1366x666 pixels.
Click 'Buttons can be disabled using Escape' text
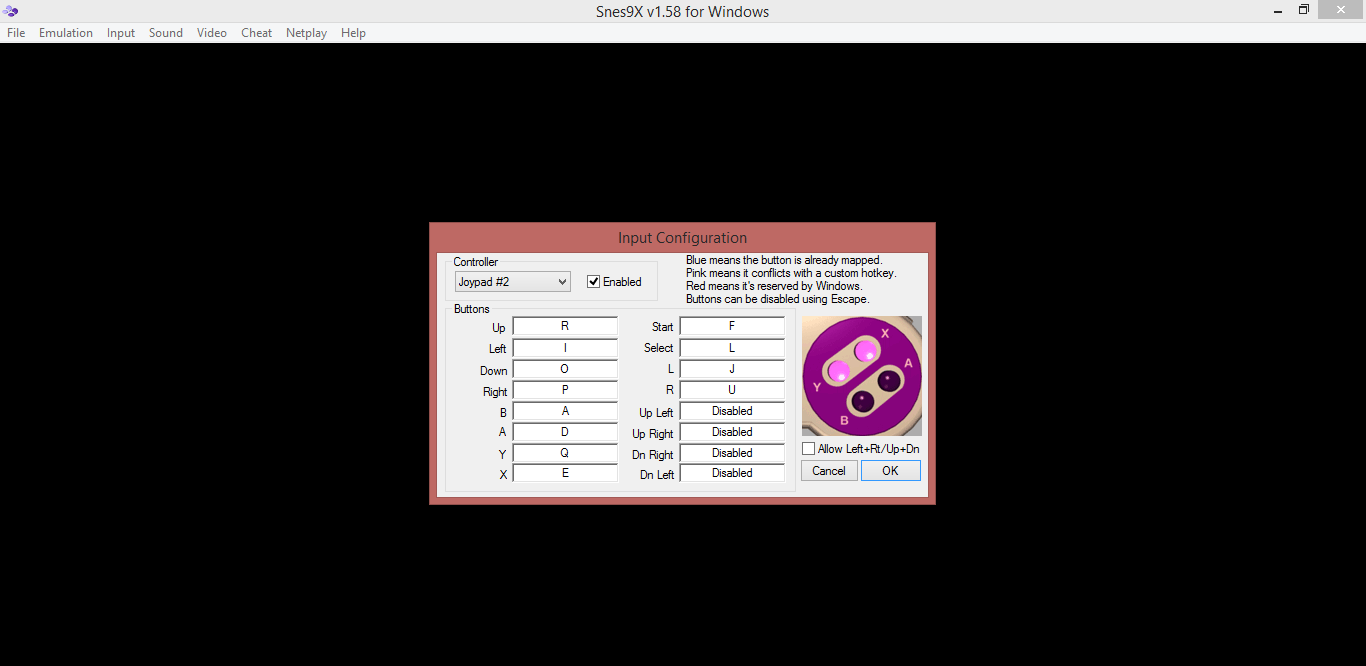(777, 299)
